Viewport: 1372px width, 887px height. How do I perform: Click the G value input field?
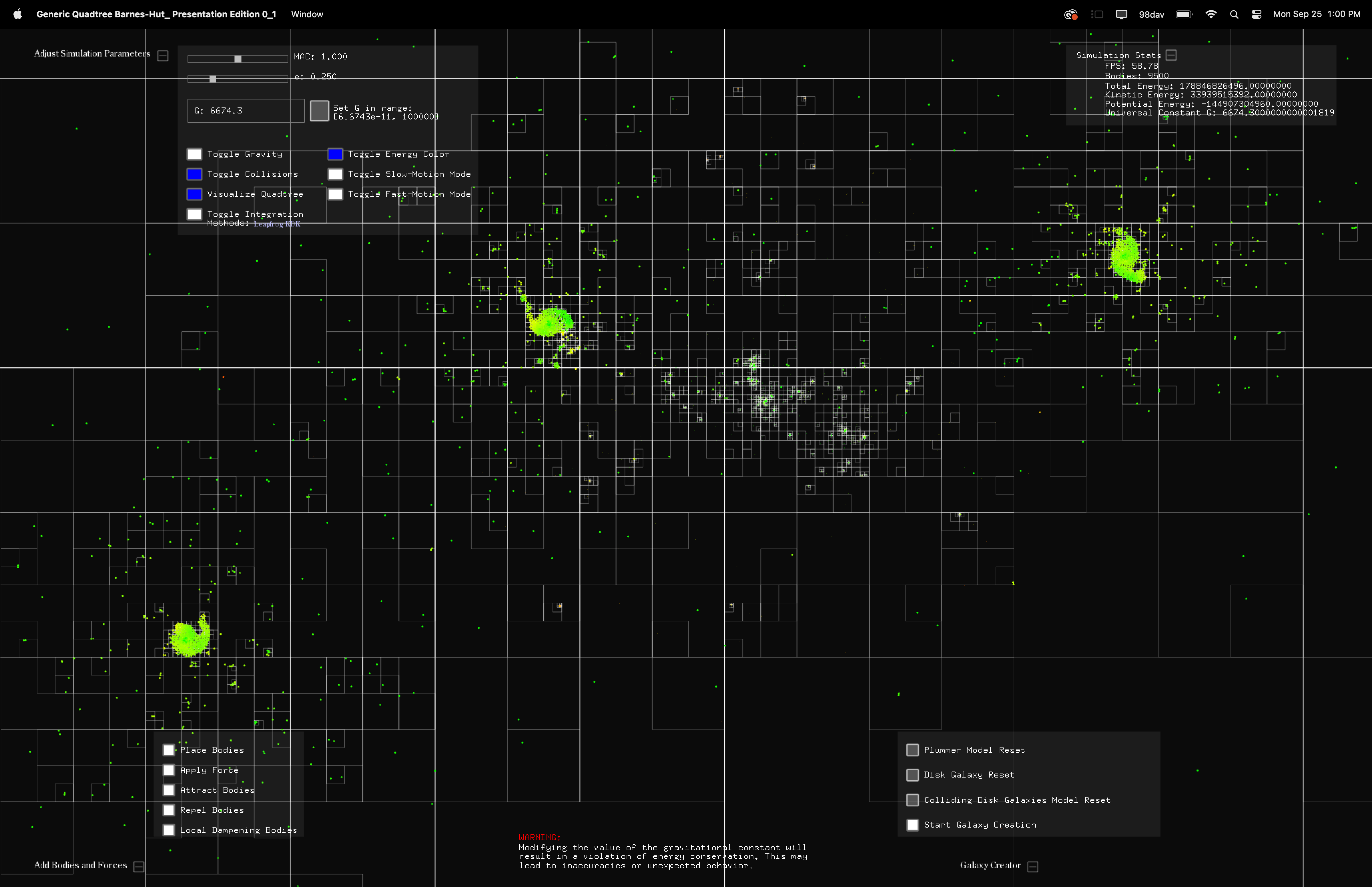click(246, 110)
